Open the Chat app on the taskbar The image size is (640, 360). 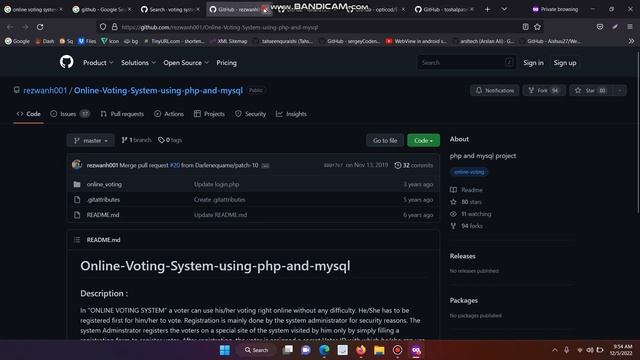coord(306,350)
